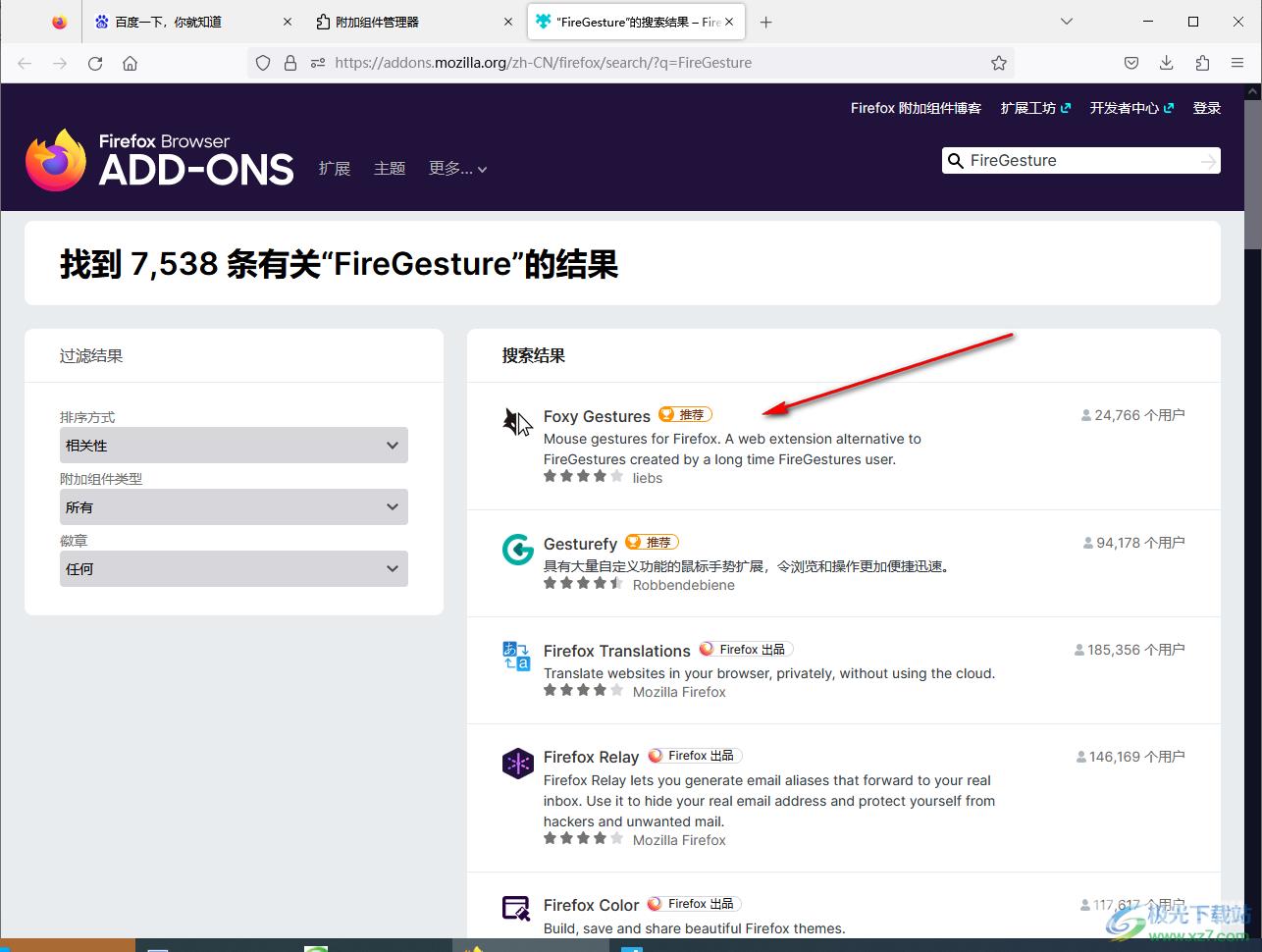This screenshot has width=1262, height=952.
Task: Click the Foxy Gestures add-on icon
Action: point(517,422)
